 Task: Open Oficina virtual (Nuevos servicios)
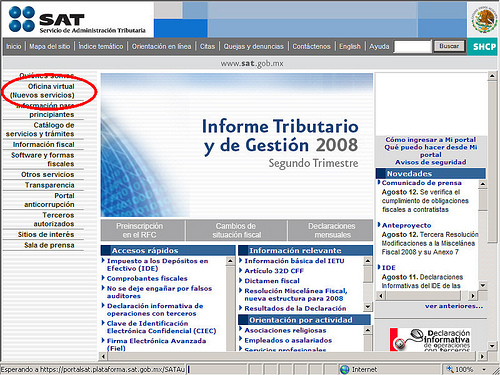42,91
